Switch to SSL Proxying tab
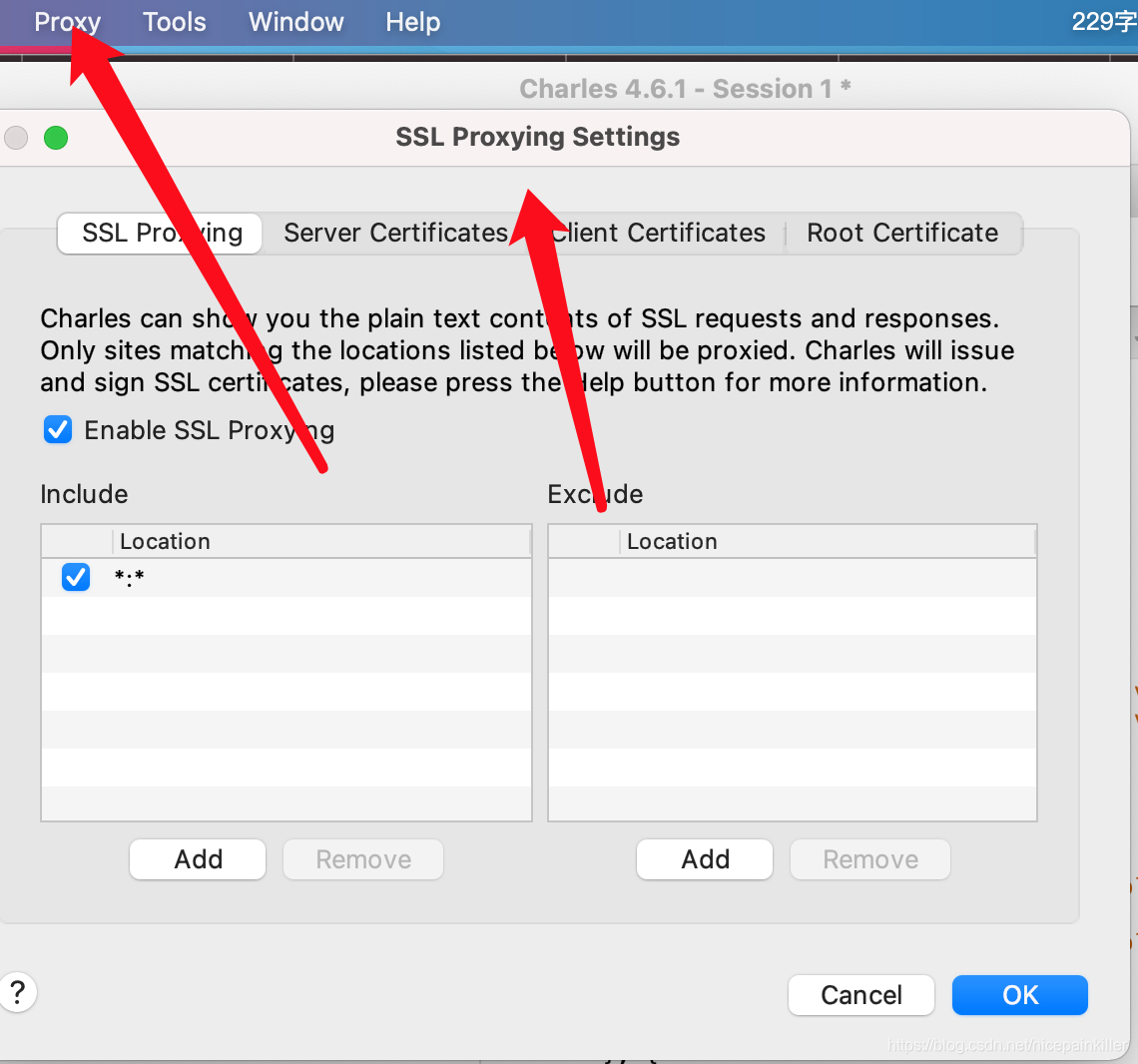This screenshot has height=1064, width=1138. [160, 233]
